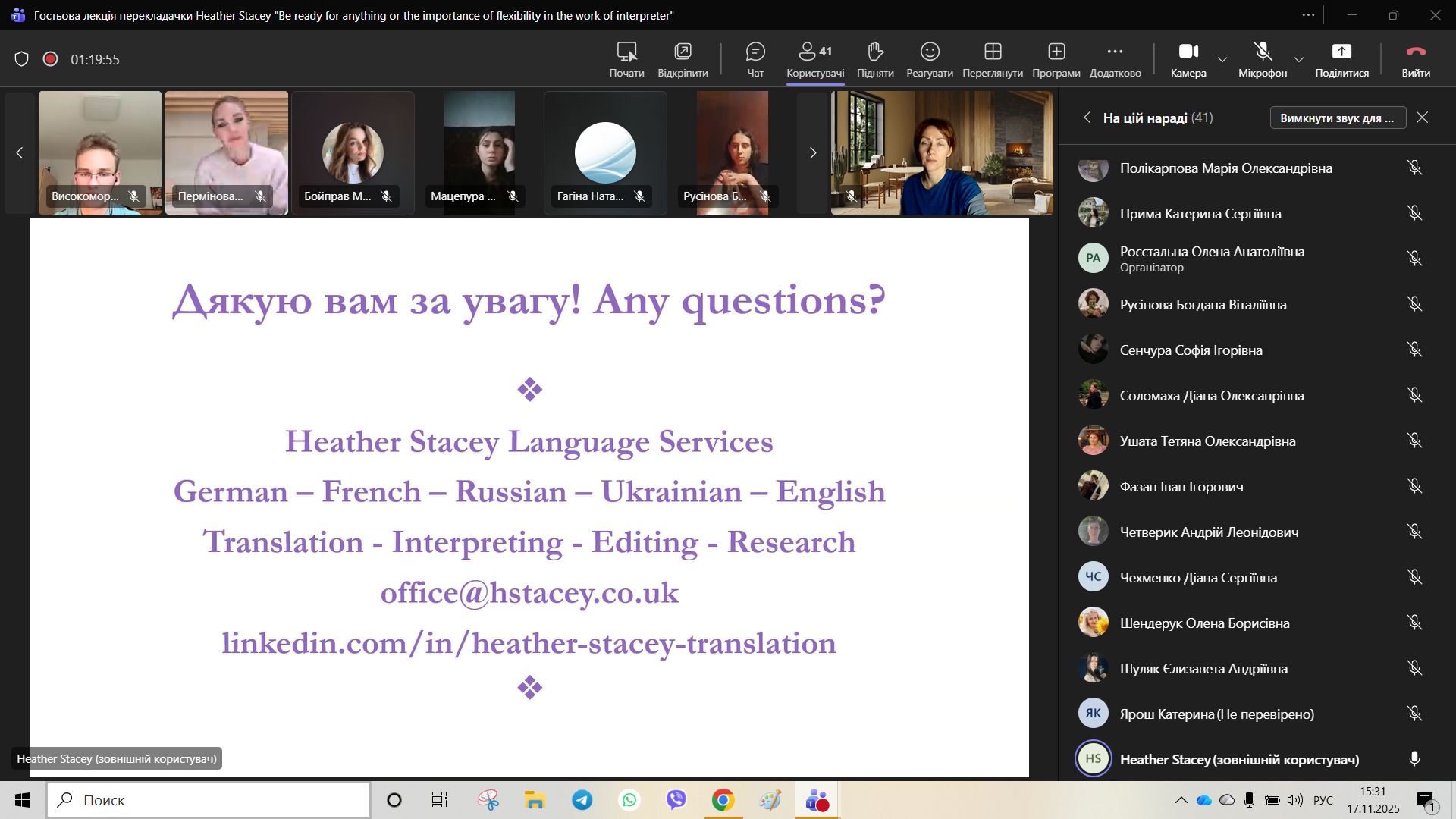Viewport: 1456px width, 819px height.
Task: Mute microphone for Heather Stacey in the list
Action: click(1414, 759)
